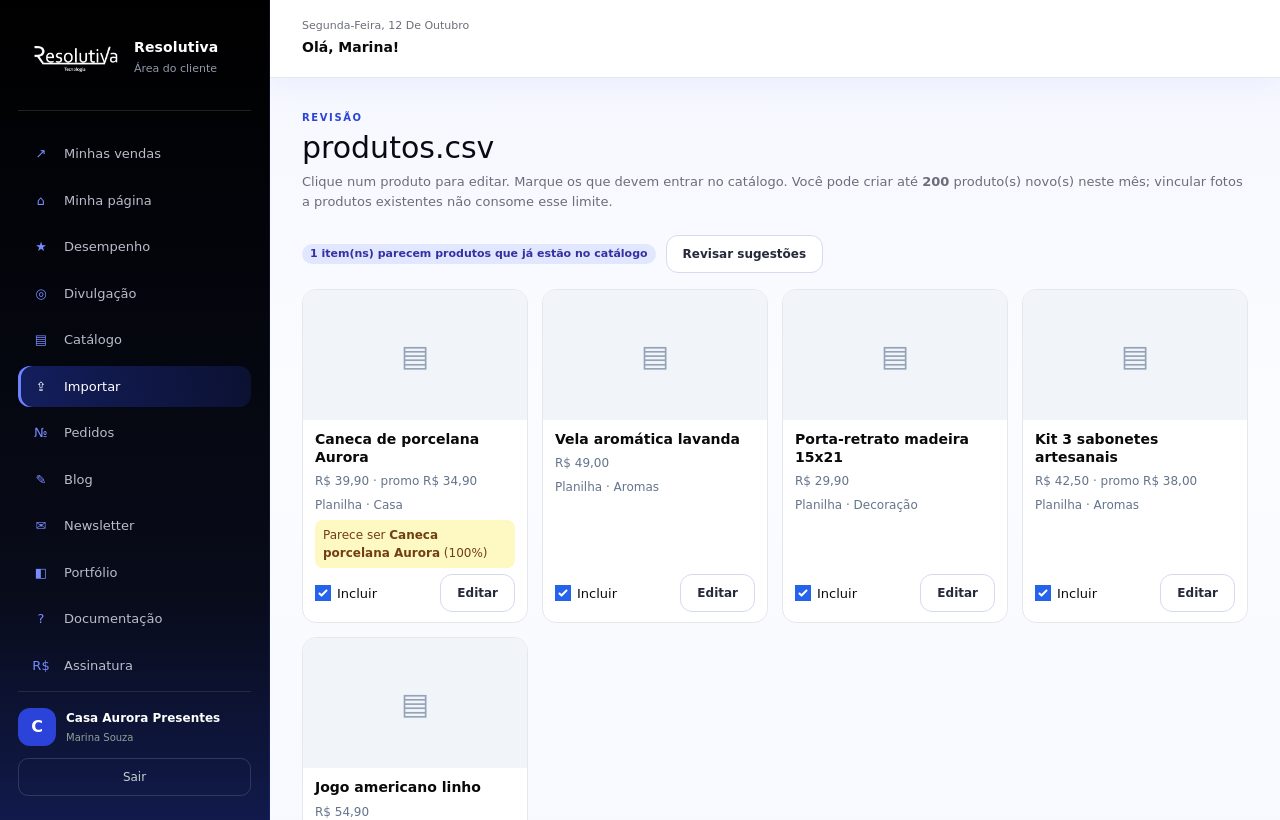Click the Porta-retrato madeira 15x21 title
Screen dimensions: 1280x820
882,448
